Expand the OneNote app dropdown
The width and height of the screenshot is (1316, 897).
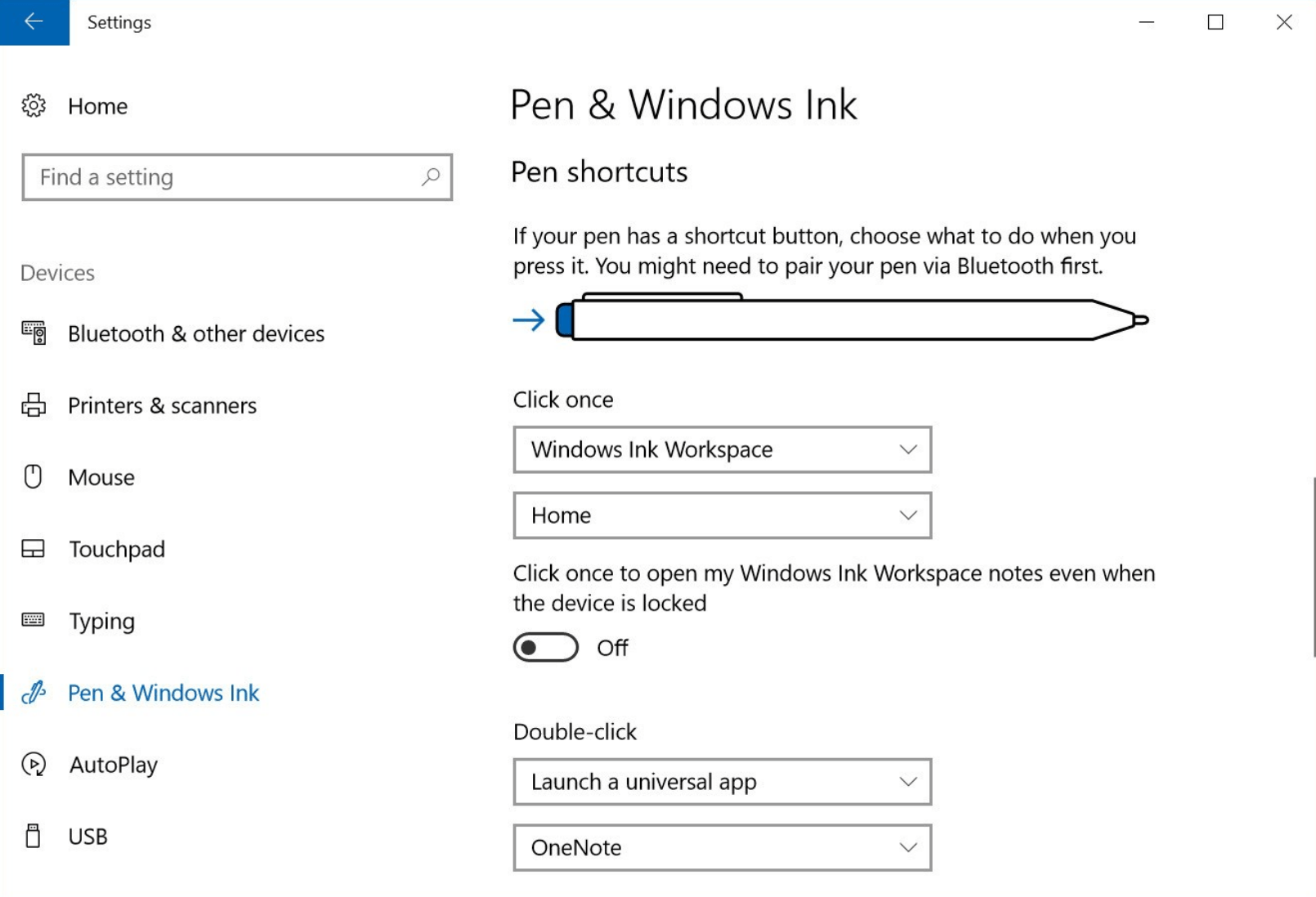(722, 848)
